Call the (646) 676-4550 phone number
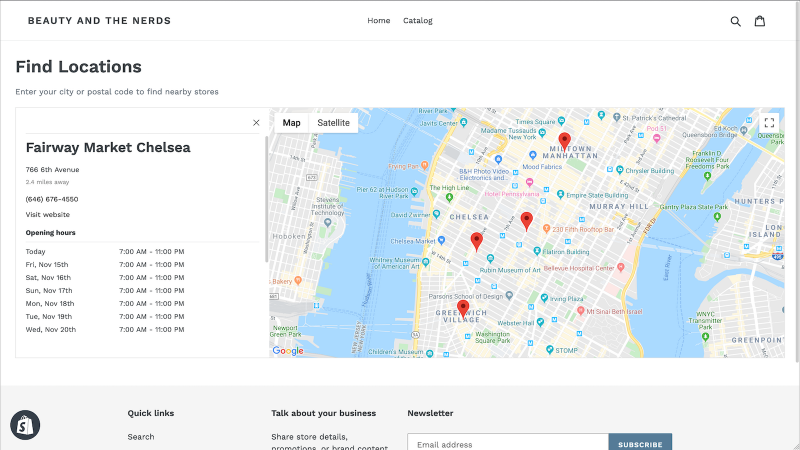This screenshot has height=450, width=800. click(52, 199)
